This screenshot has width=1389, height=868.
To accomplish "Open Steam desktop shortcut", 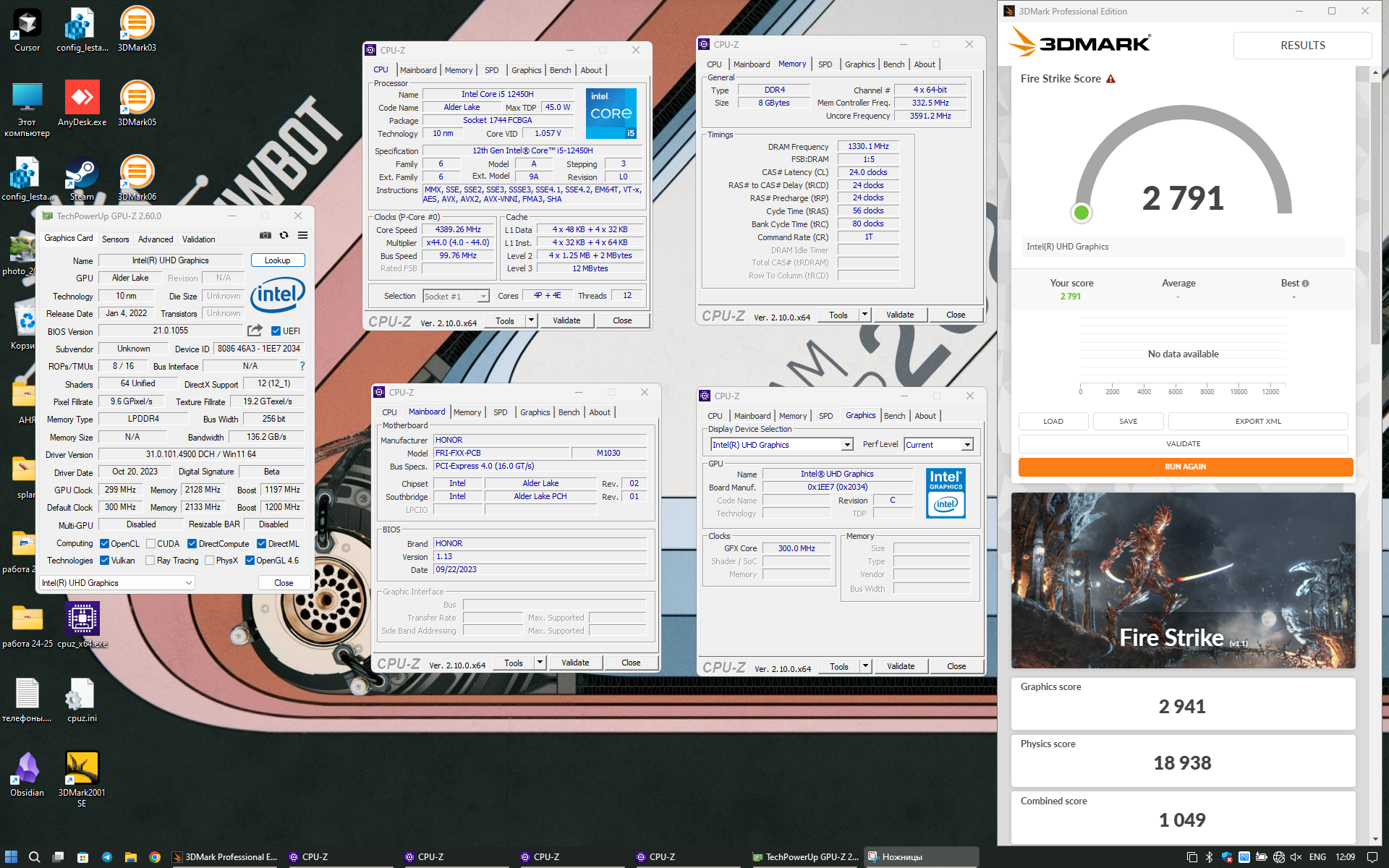I will pyautogui.click(x=82, y=179).
